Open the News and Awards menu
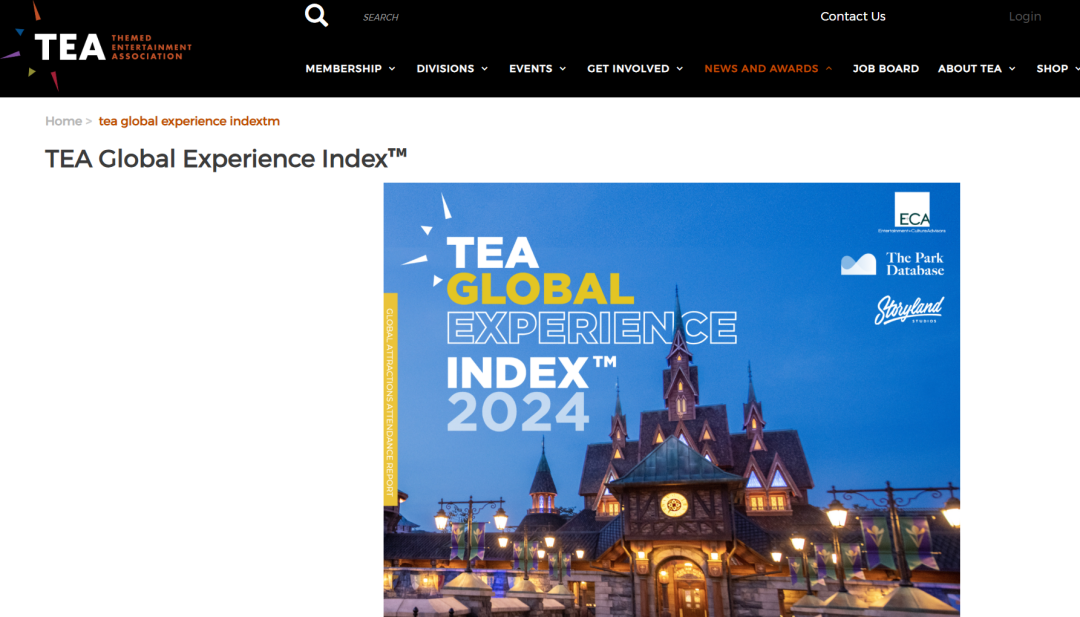The height and width of the screenshot is (617, 1080). (761, 69)
